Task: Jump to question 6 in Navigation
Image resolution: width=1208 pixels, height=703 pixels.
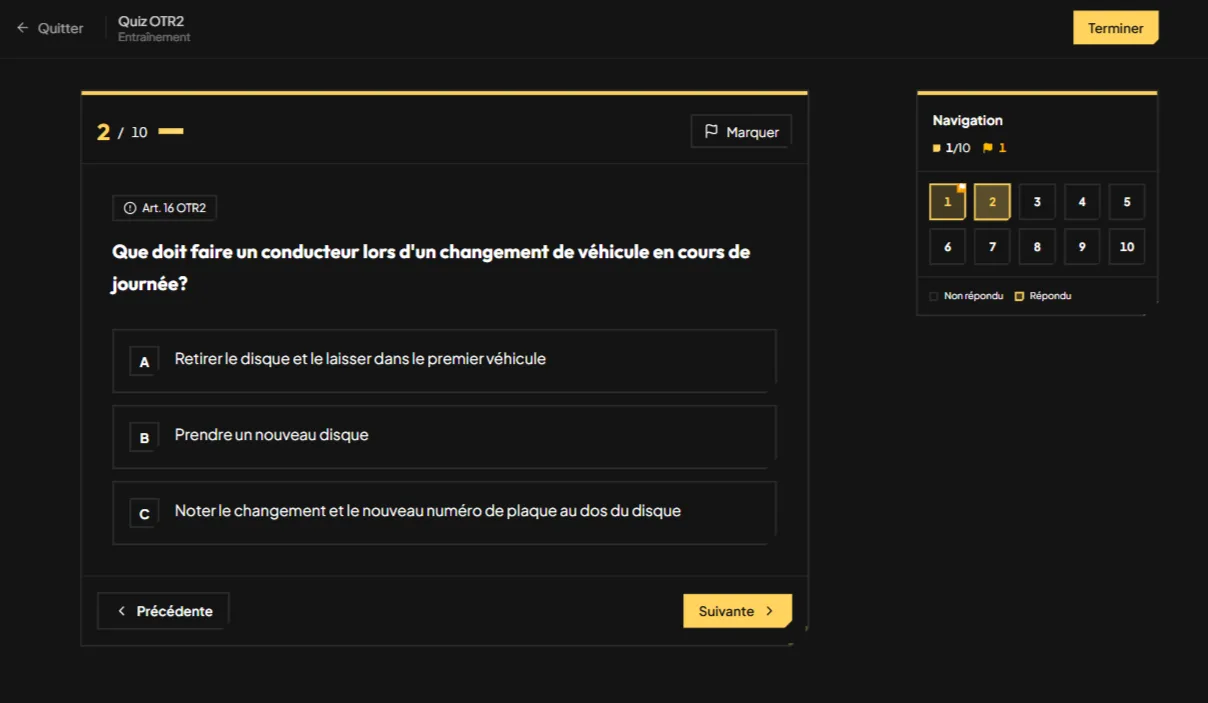Action: click(947, 247)
